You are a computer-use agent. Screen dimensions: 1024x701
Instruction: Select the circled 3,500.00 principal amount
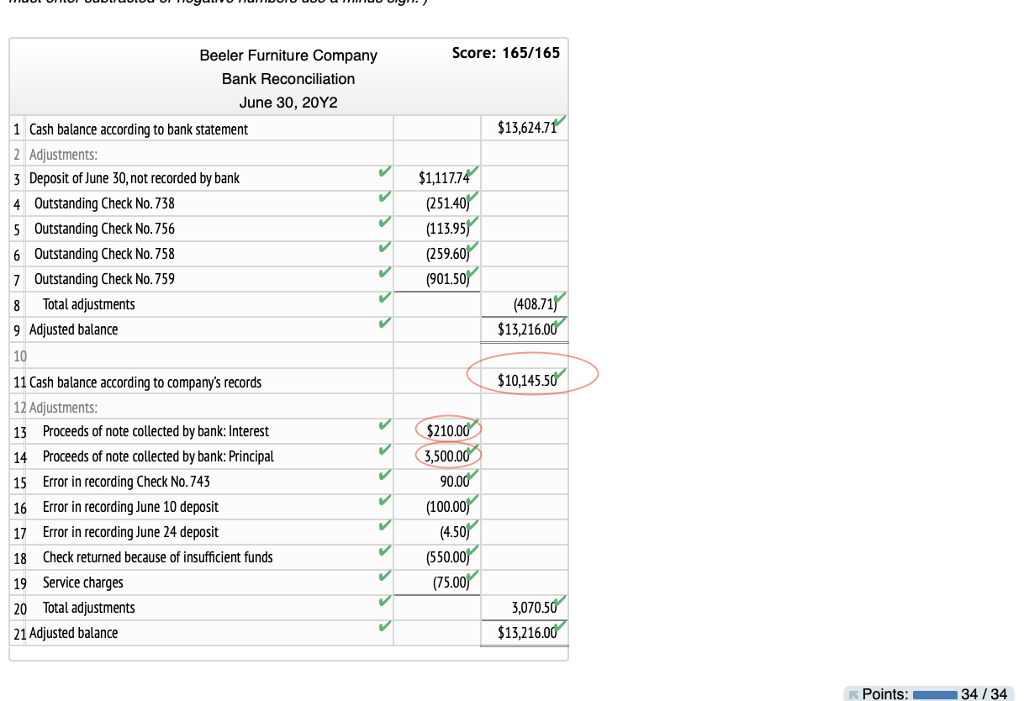(447, 455)
